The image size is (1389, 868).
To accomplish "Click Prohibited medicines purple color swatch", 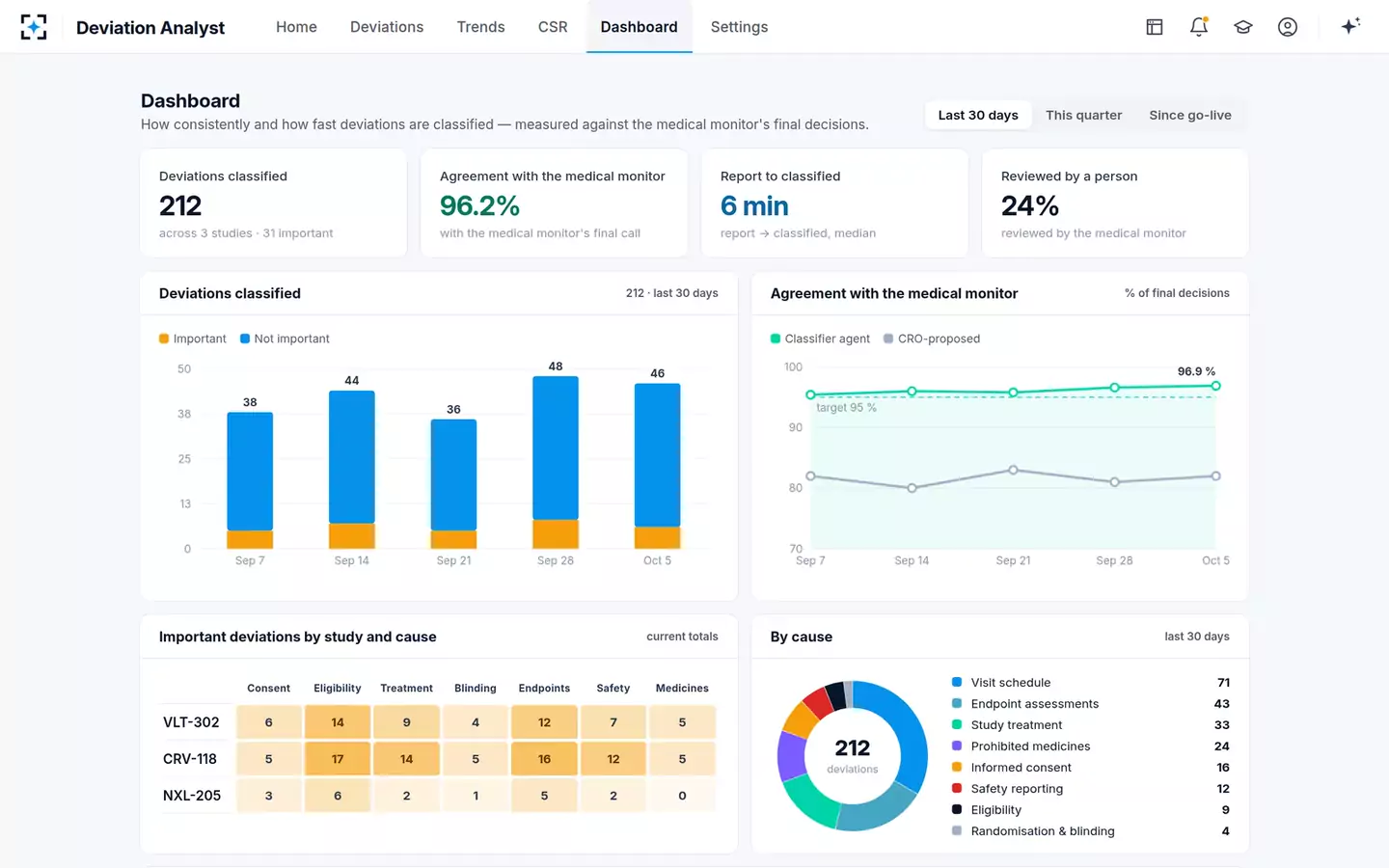I will (x=957, y=746).
